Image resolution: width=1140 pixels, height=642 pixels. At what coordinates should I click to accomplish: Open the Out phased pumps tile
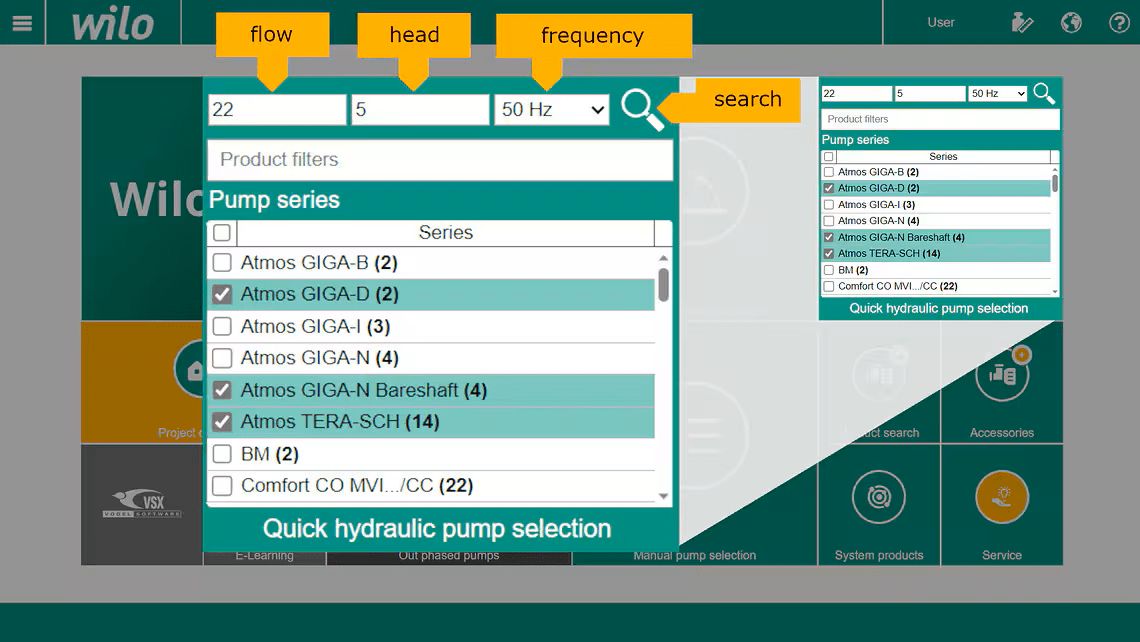[448, 556]
